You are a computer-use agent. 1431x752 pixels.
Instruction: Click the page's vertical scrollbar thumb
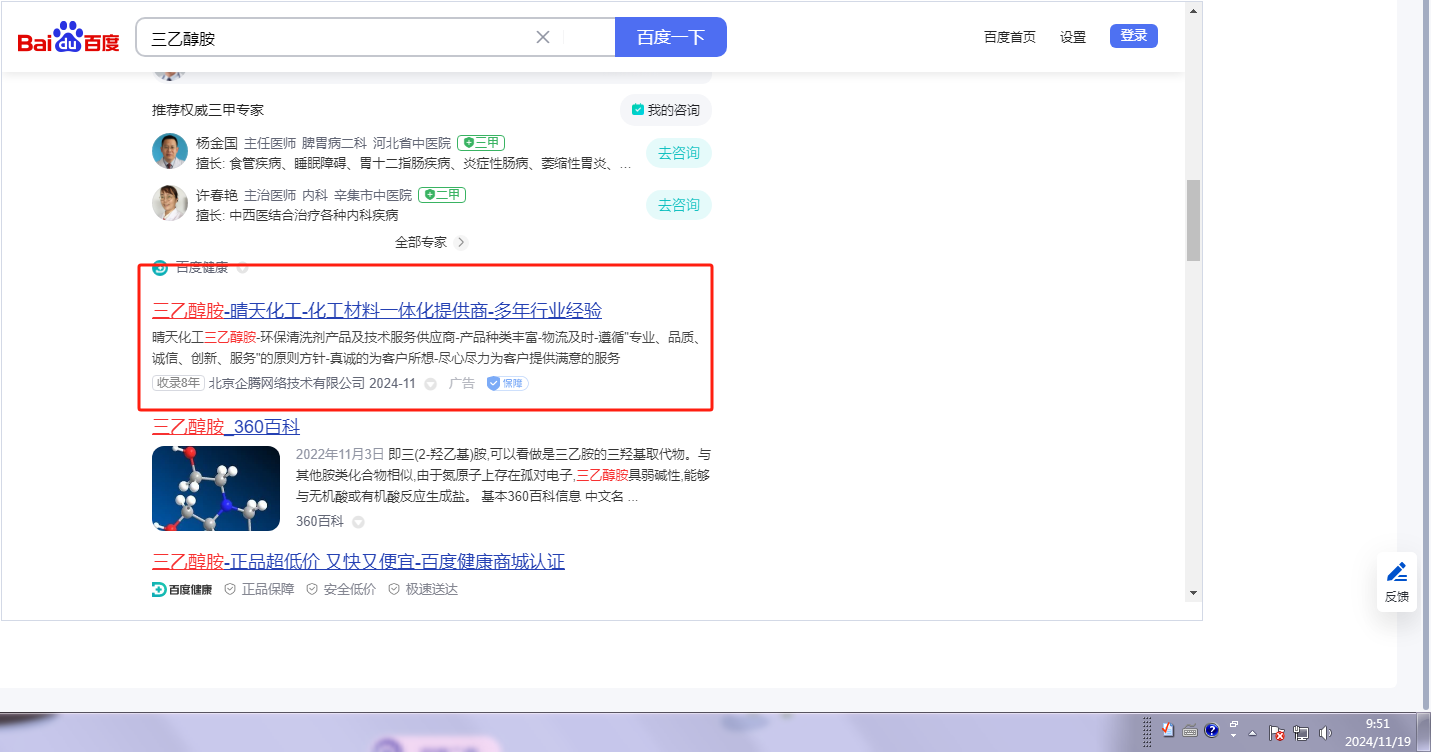click(x=1193, y=220)
